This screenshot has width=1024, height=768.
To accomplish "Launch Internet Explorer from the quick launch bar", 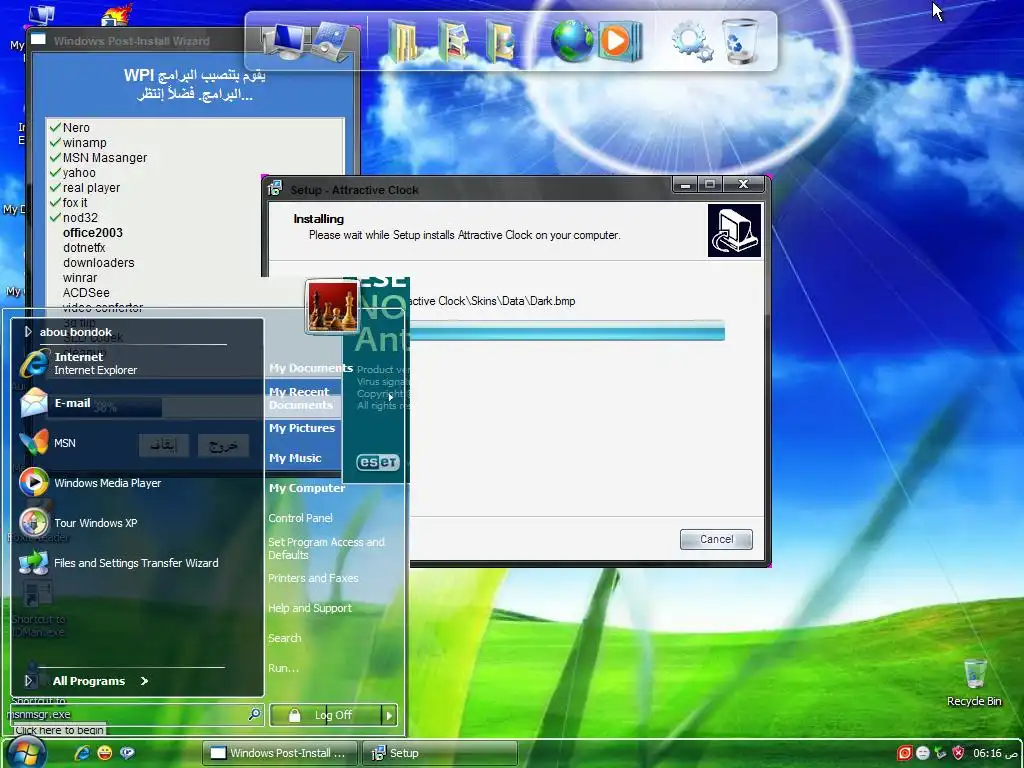I will click(82, 753).
